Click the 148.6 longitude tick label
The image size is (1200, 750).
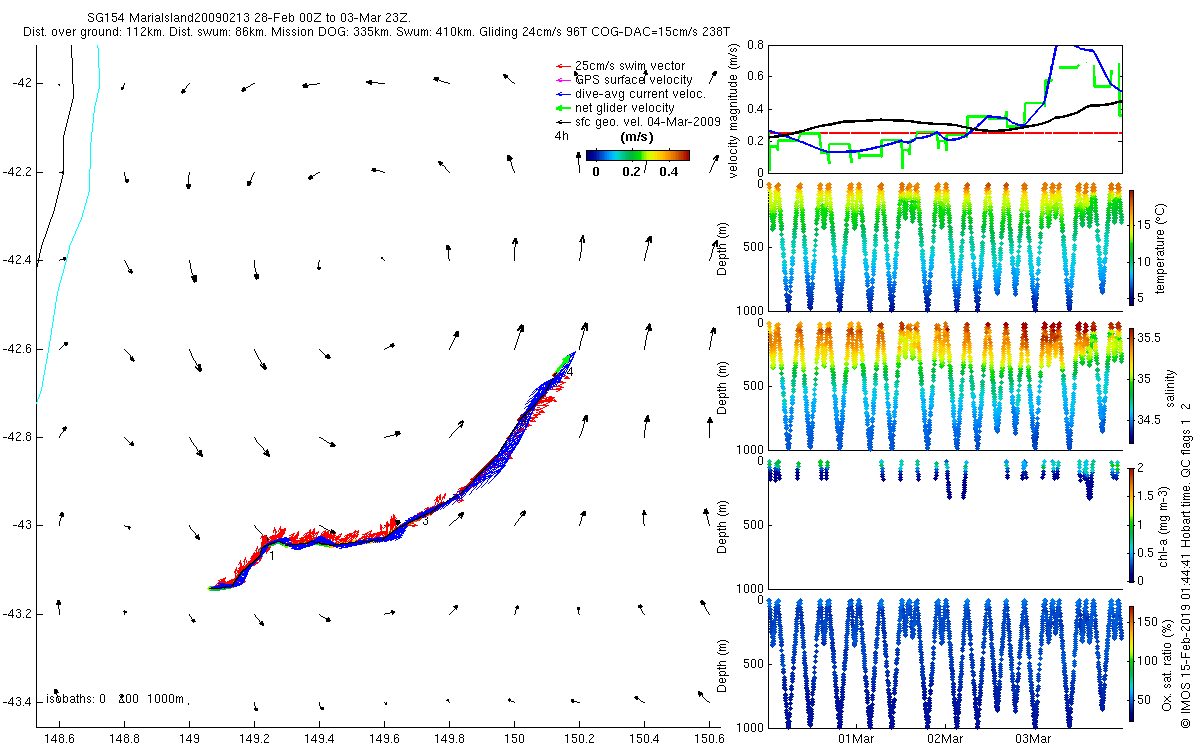click(60, 739)
